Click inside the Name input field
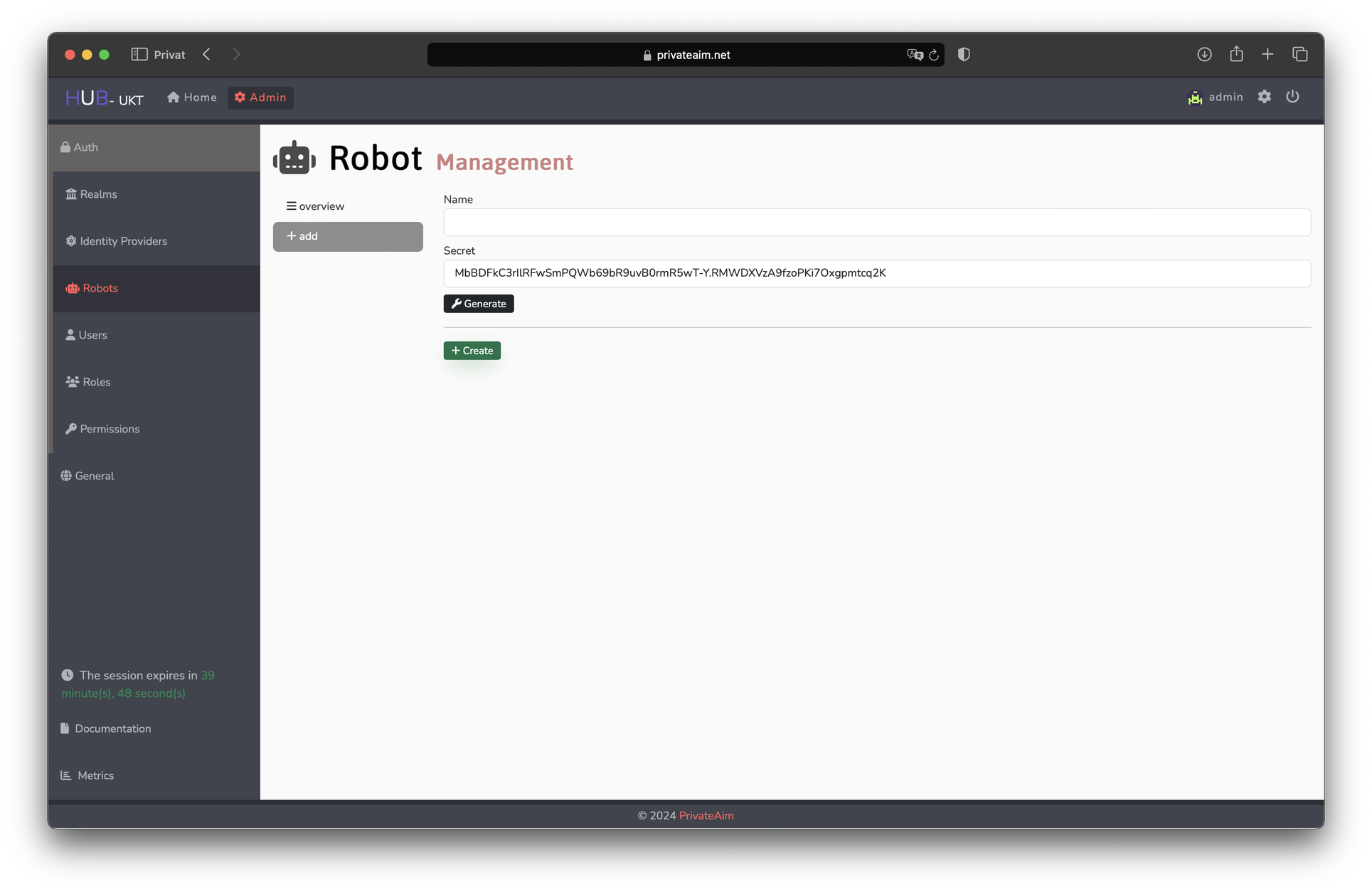1372x892 pixels. click(875, 222)
